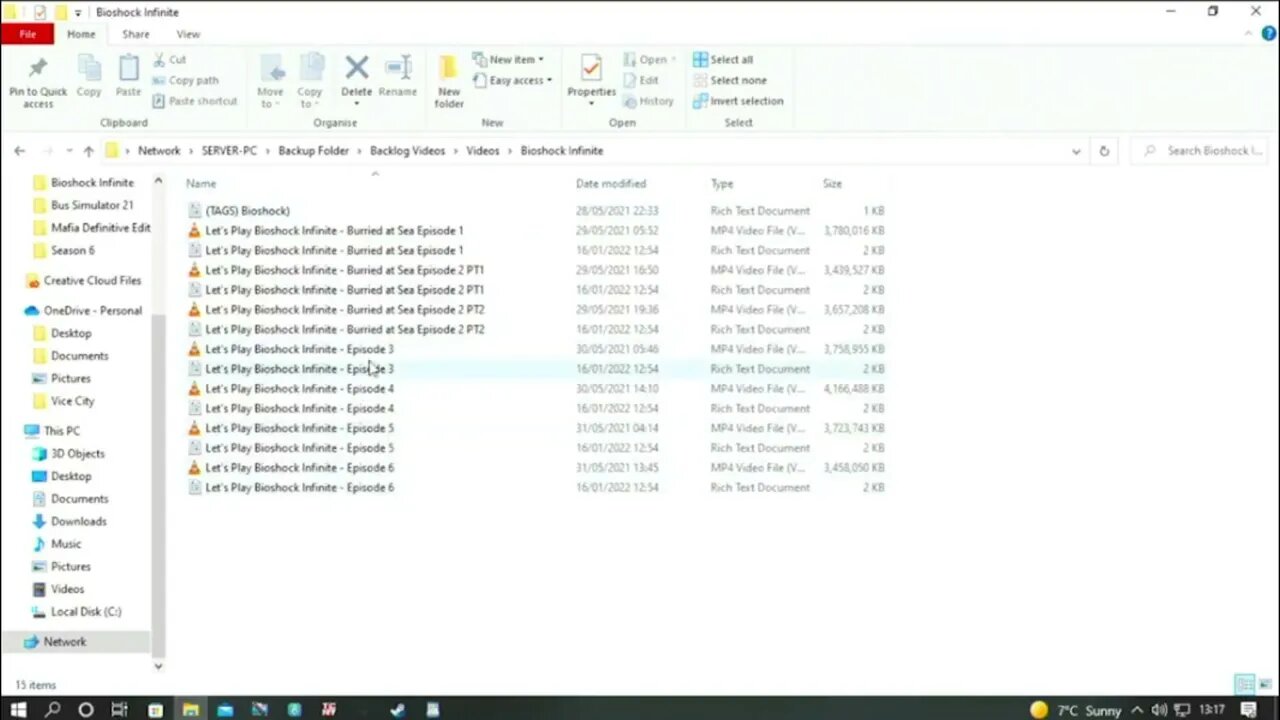Click Network in the address path
Viewport: 1280px width, 720px height.
pos(159,151)
